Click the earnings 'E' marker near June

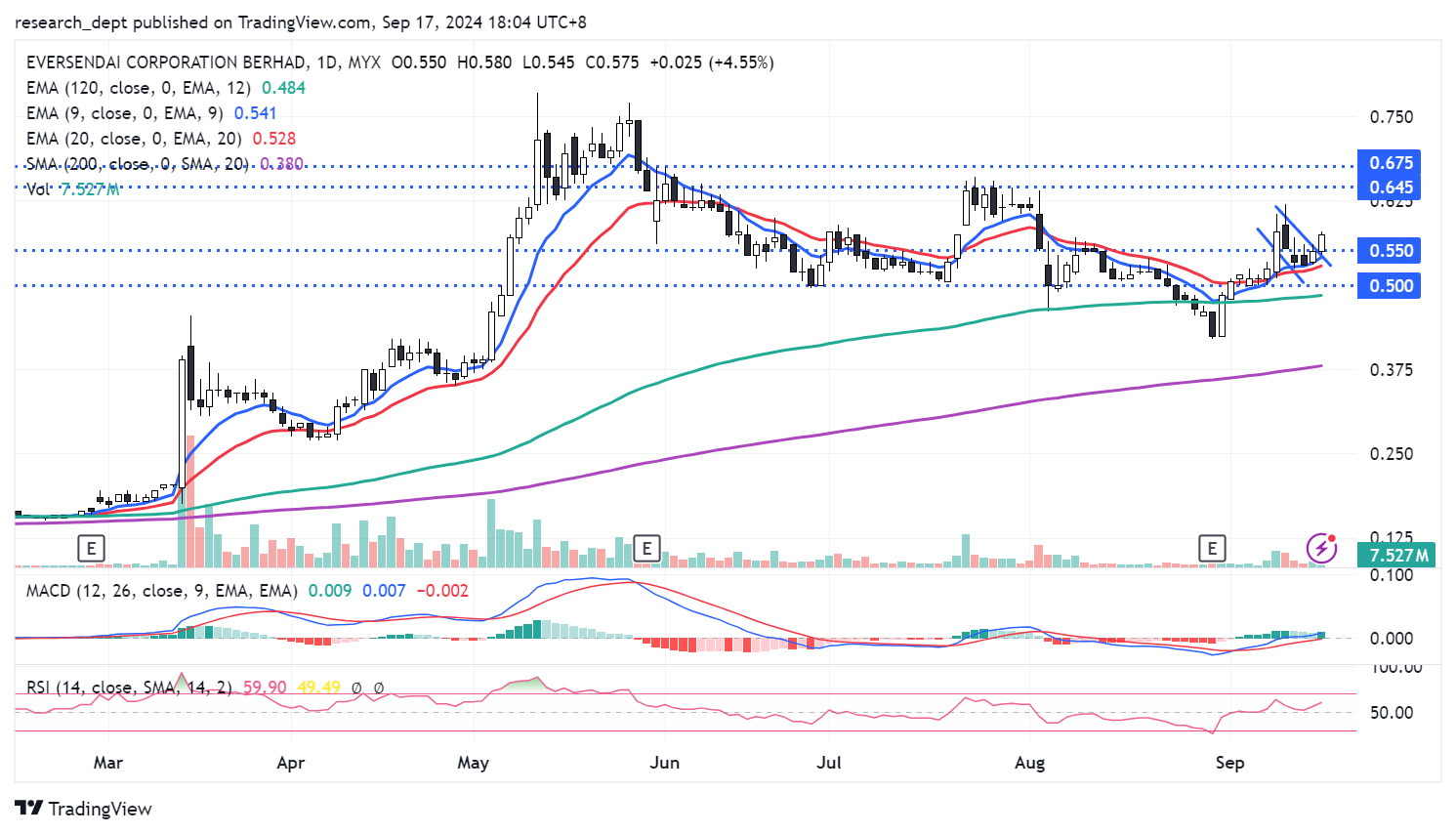(646, 549)
